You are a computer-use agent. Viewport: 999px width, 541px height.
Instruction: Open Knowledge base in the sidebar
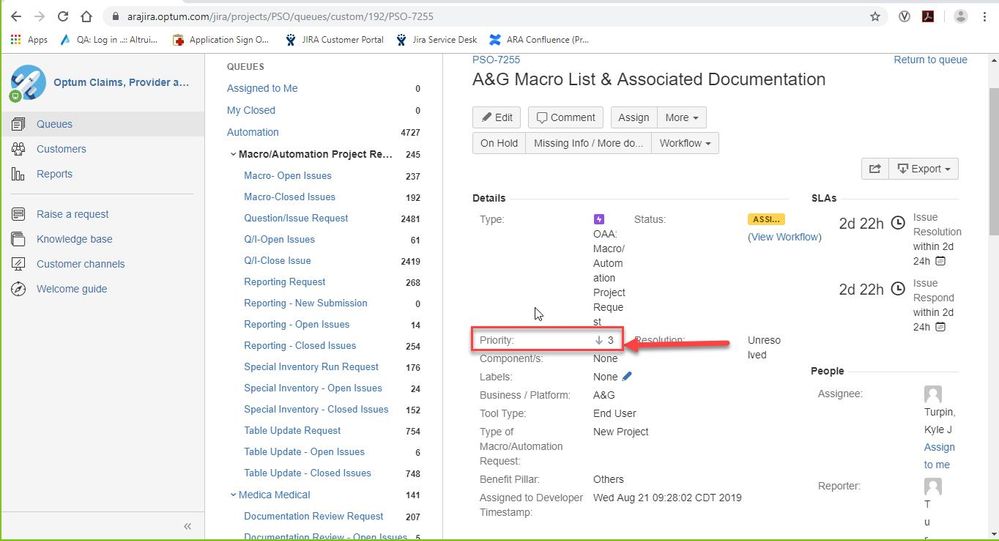(75, 239)
